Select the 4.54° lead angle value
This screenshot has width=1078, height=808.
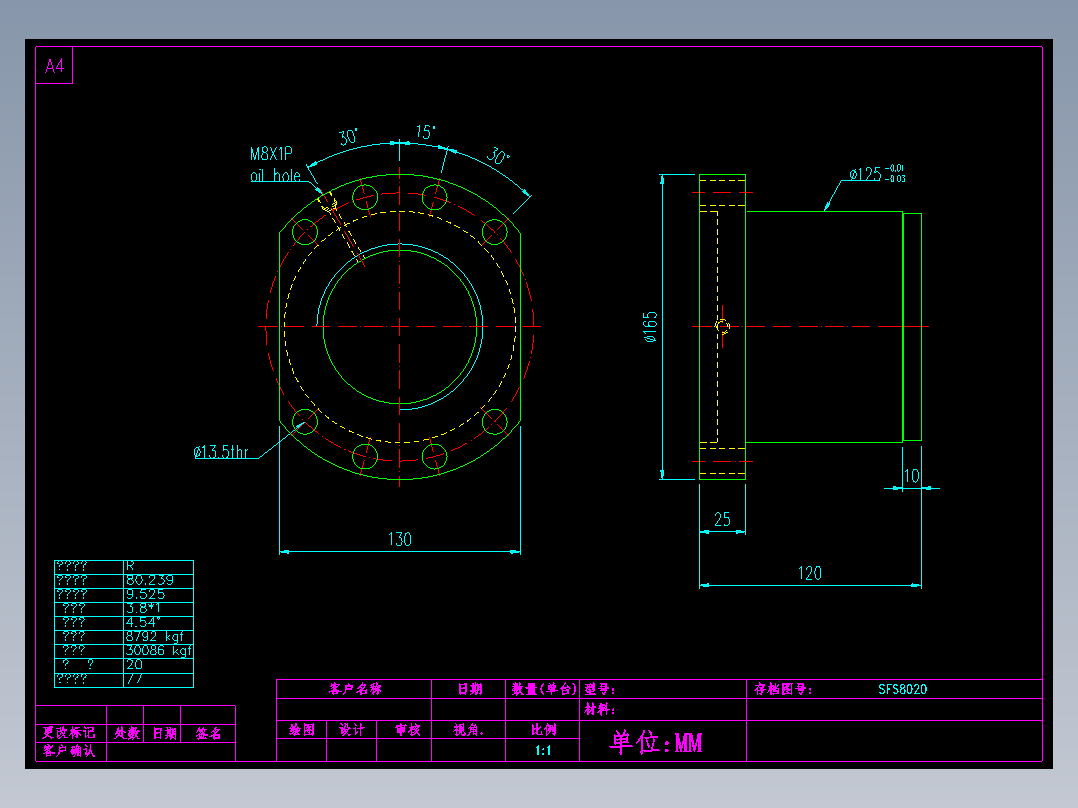143,622
